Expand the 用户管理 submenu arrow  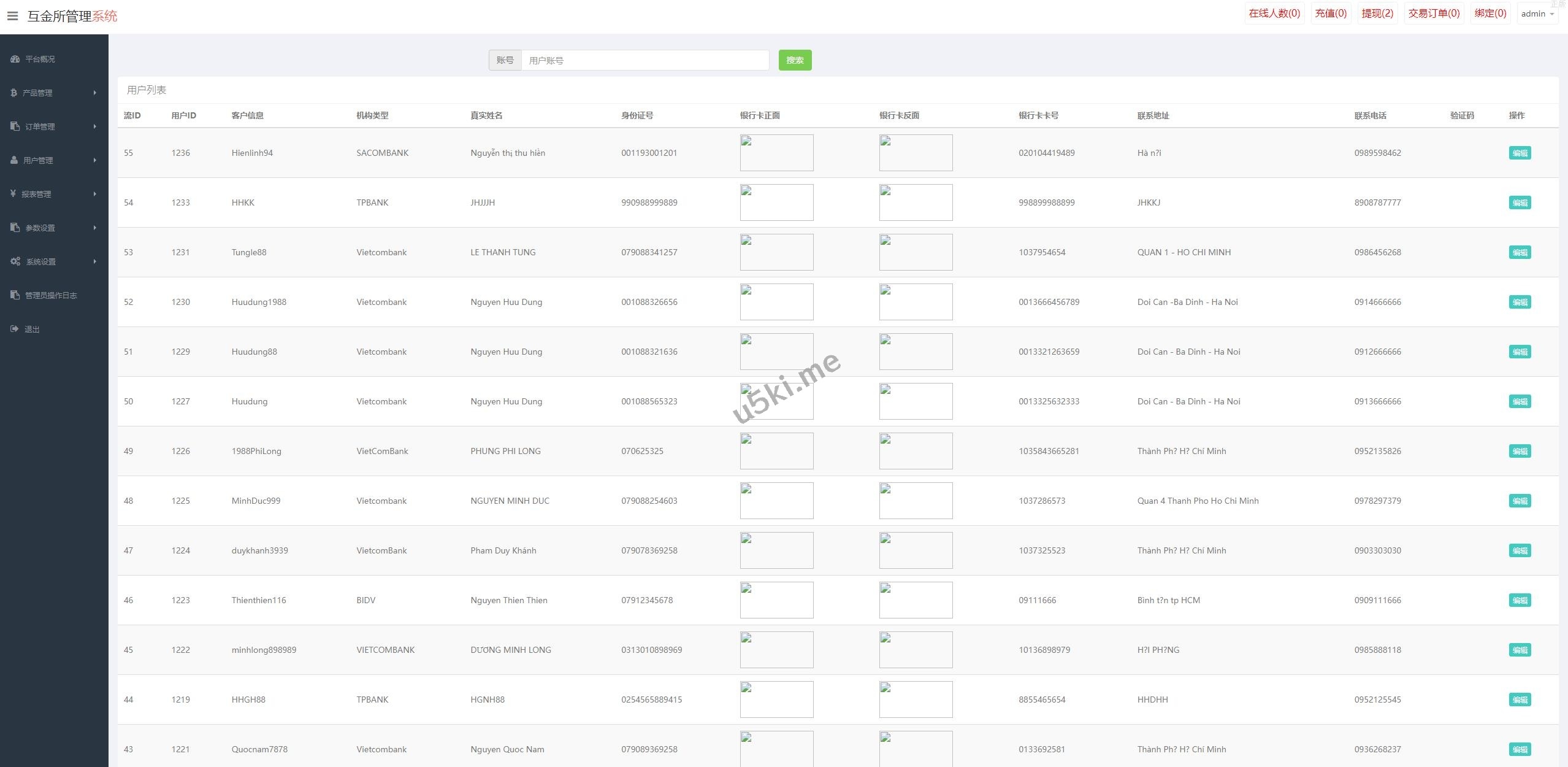(x=95, y=160)
